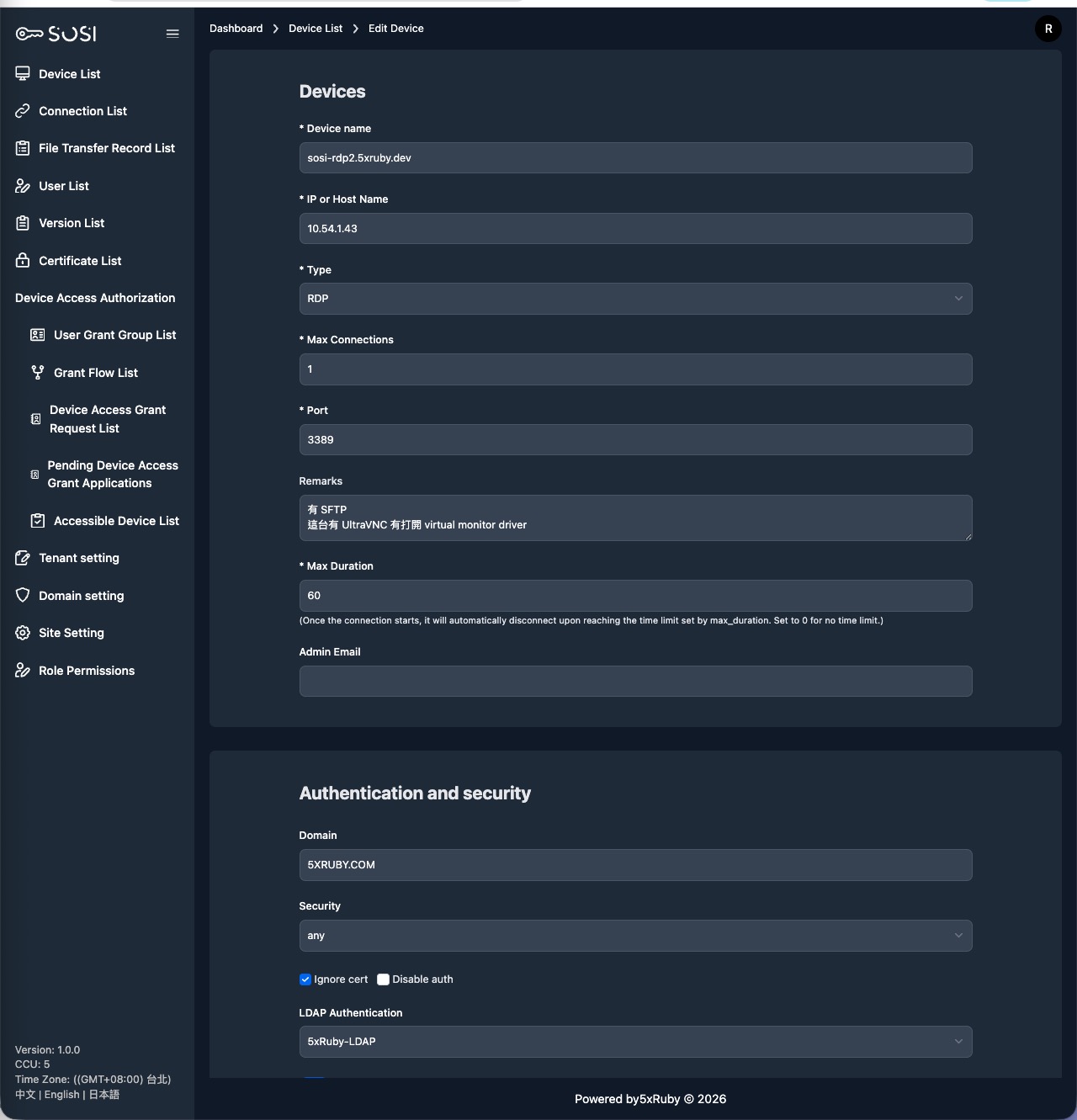This screenshot has height=1120, width=1077.
Task: Collapse sidebar with the hamburger menu icon
Action: point(172,34)
